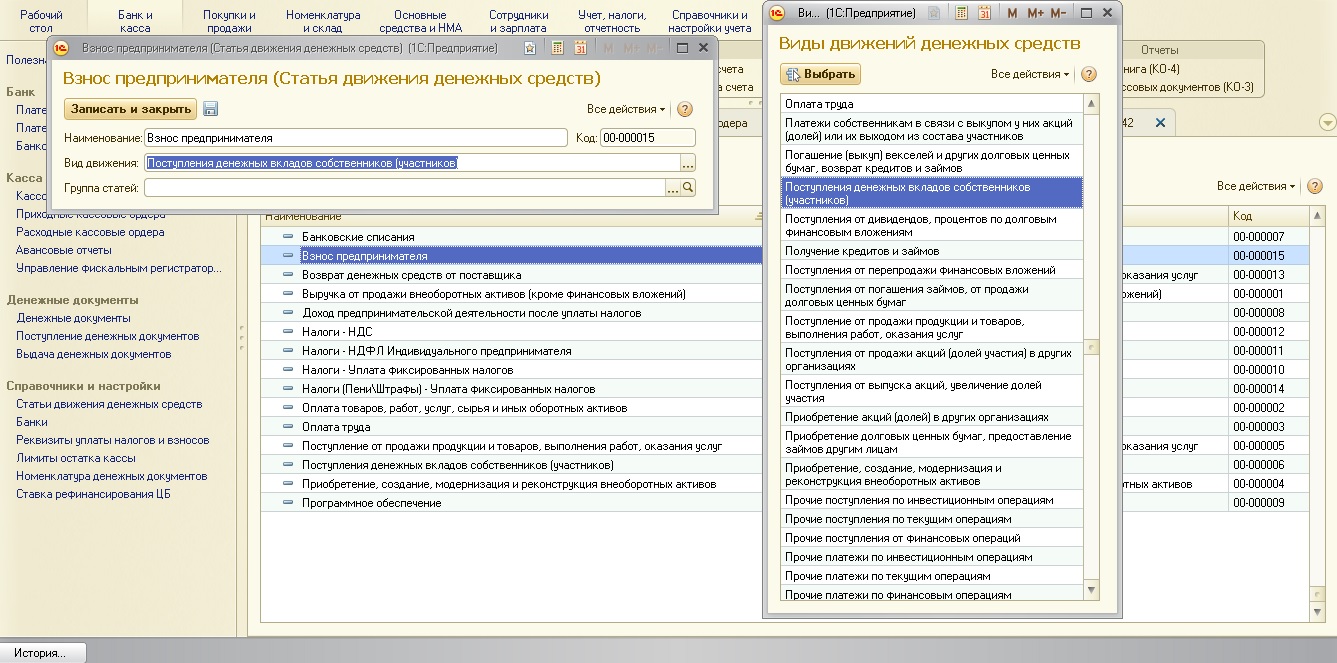This screenshot has height=663, width=1337.
Task: Switch to the Номенклатура и склад section
Action: [x=323, y=22]
